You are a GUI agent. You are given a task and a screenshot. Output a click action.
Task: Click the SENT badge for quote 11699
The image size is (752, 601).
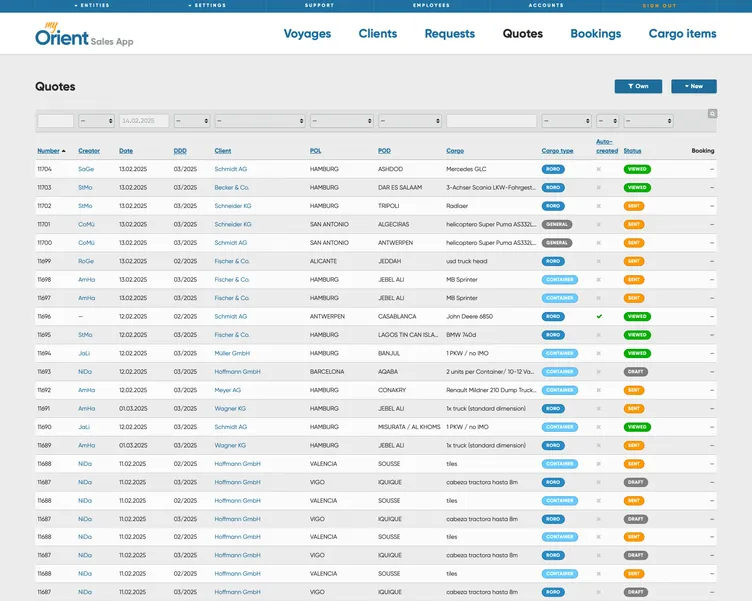(634, 261)
